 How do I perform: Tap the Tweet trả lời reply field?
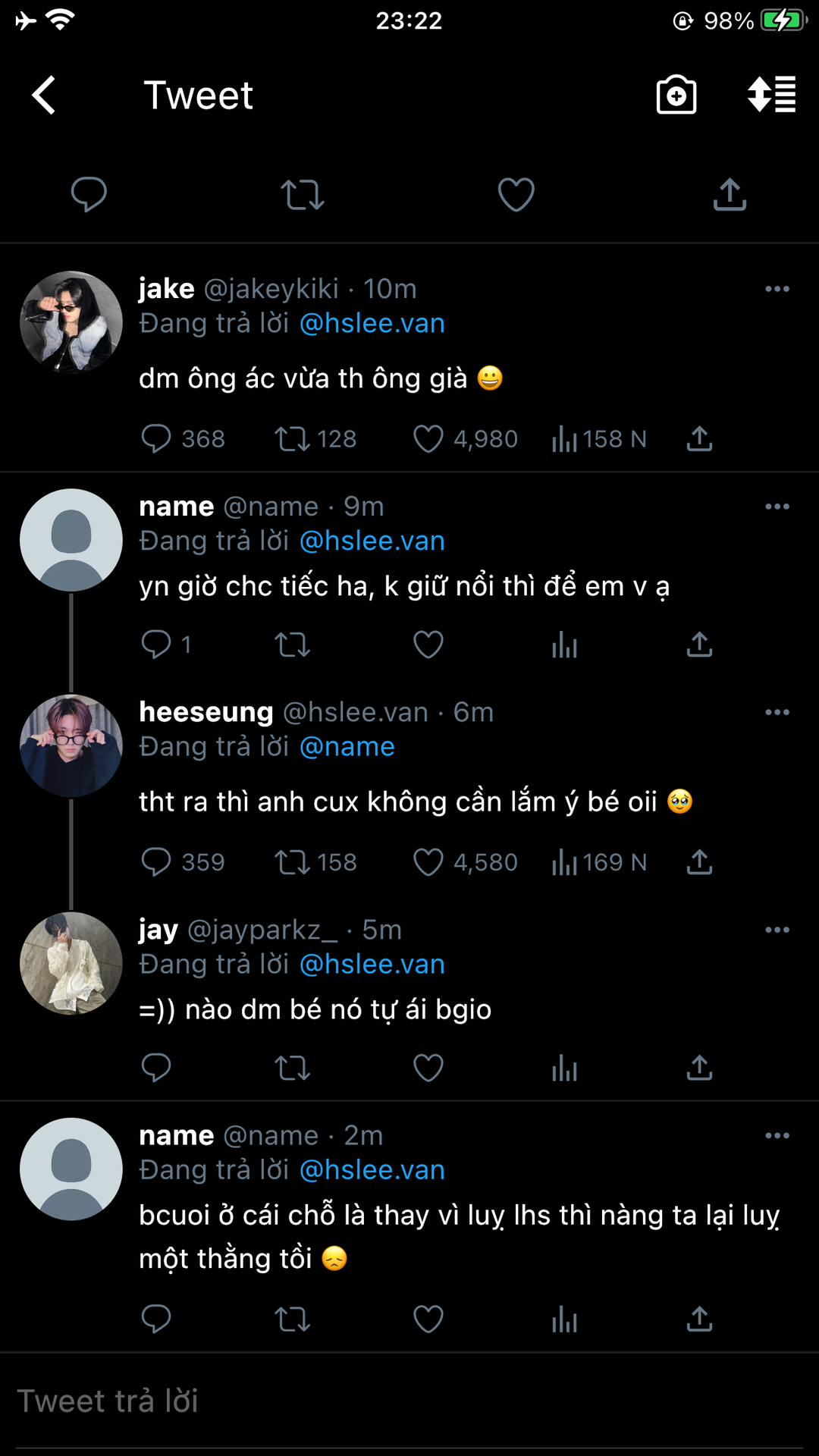point(409,1401)
